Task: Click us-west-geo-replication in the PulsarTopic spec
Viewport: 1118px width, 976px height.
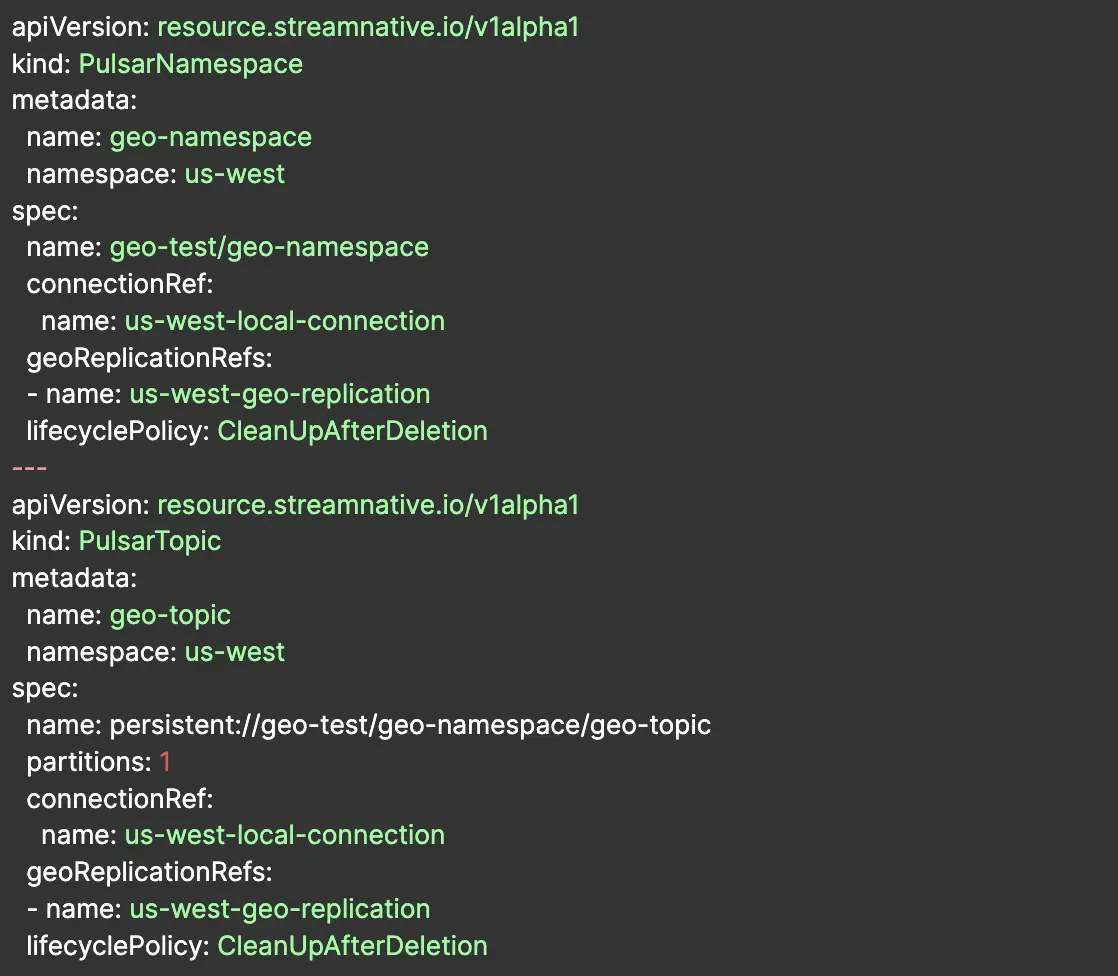Action: 279,909
